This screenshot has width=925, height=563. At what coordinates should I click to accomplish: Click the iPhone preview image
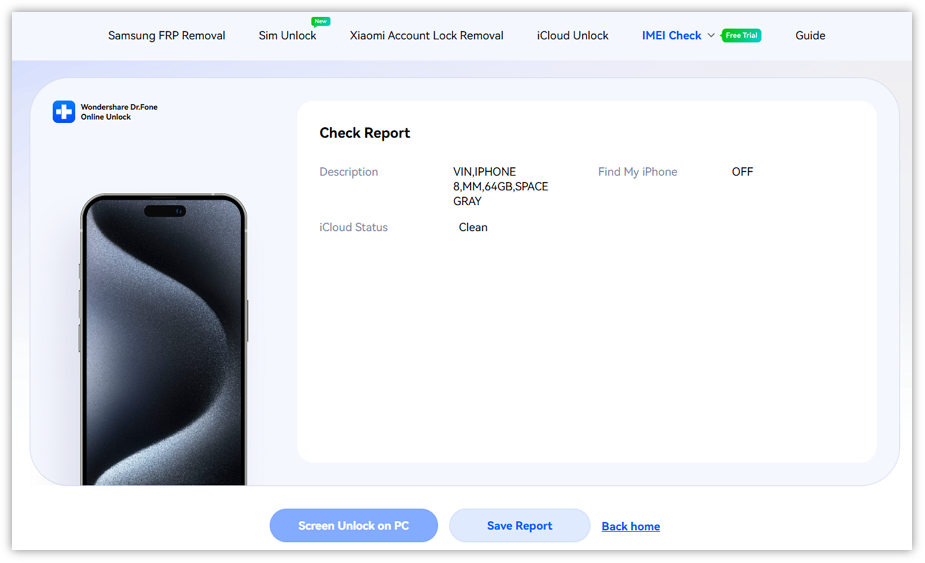click(163, 339)
